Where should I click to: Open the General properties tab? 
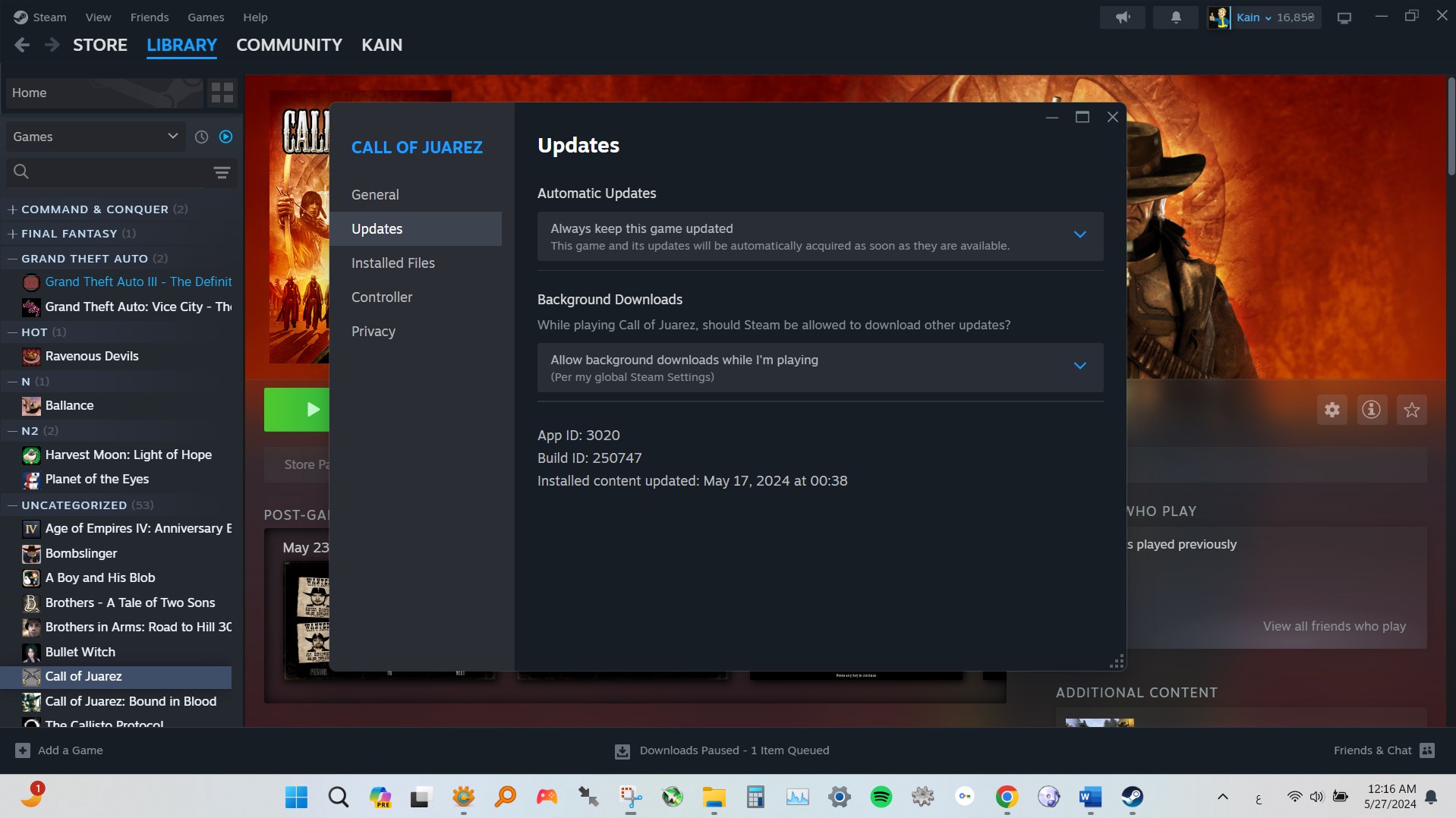(415, 194)
